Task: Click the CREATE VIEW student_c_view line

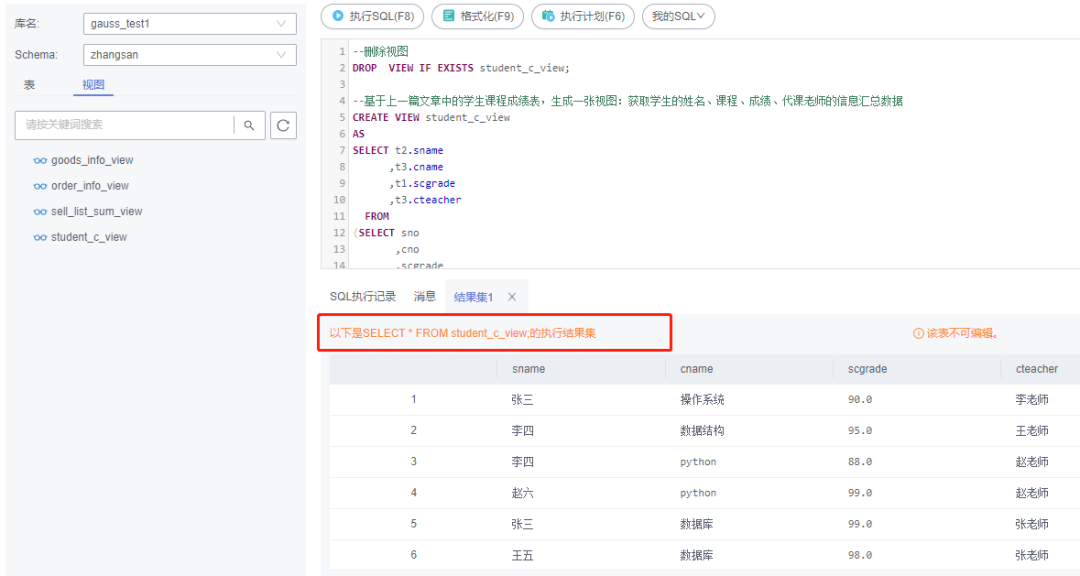Action: (x=431, y=117)
